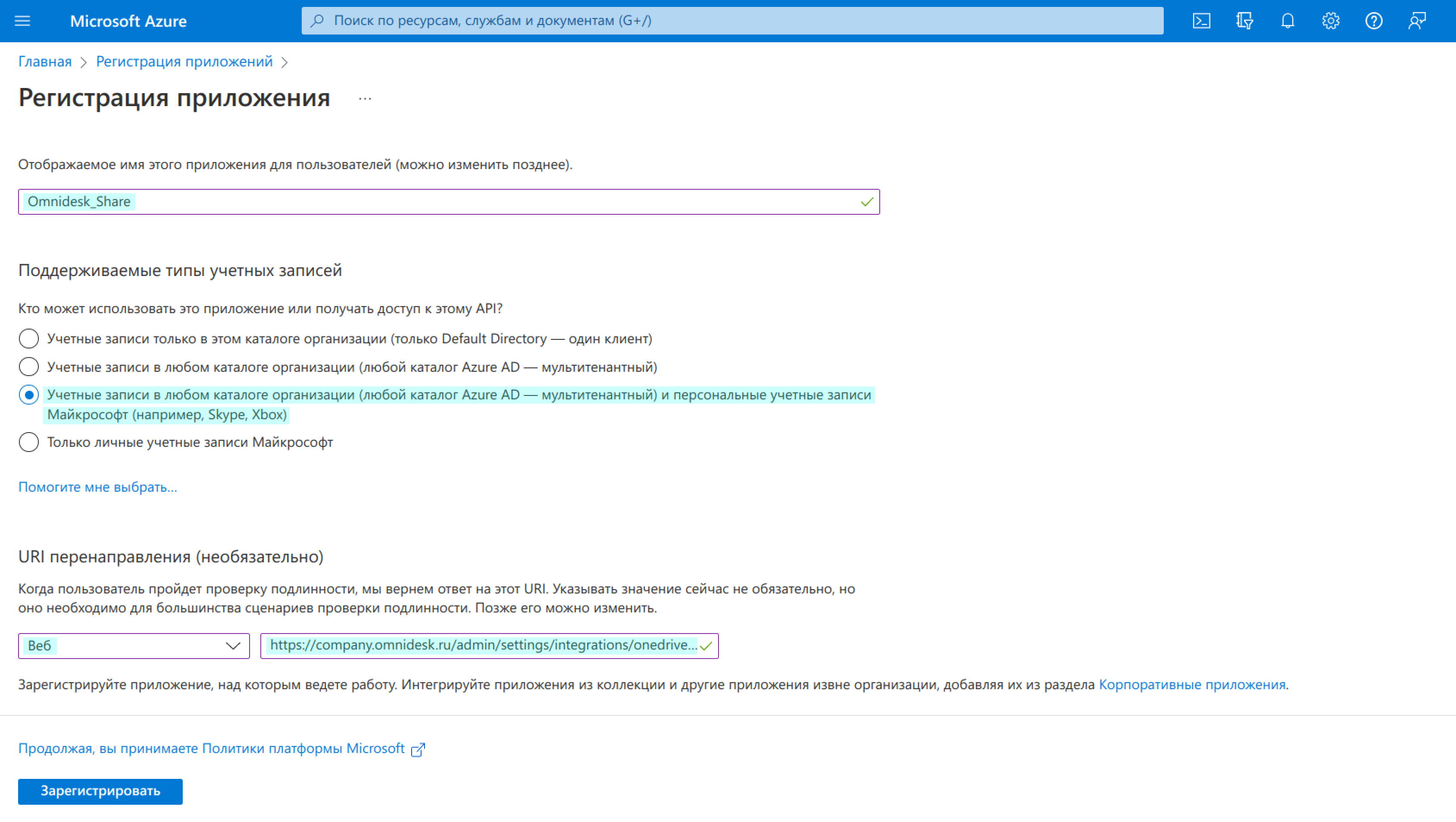Click the question about who can use this API
This screenshot has width=1456, height=822.
[261, 308]
